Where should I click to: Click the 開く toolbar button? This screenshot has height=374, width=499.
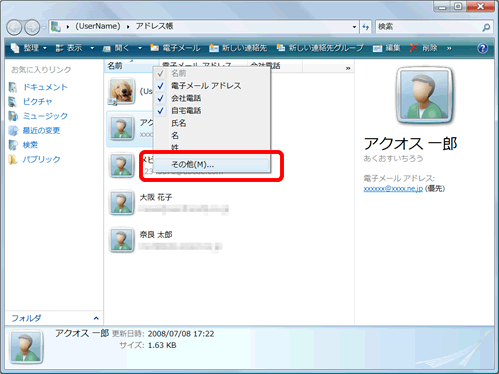pos(116,48)
